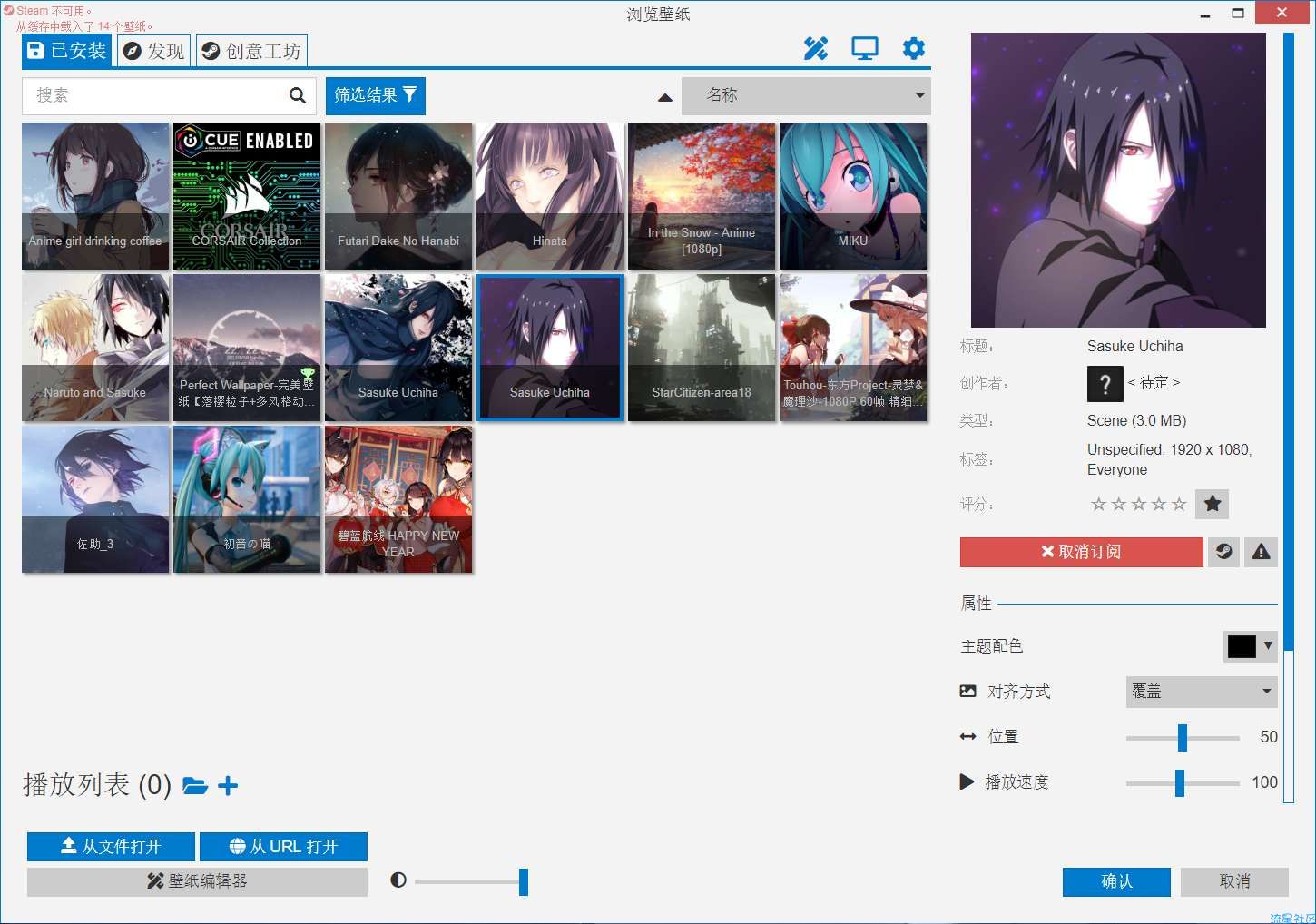Open the wallpaper editor tools icon
Screen dimensions: 1316x924
click(x=816, y=49)
